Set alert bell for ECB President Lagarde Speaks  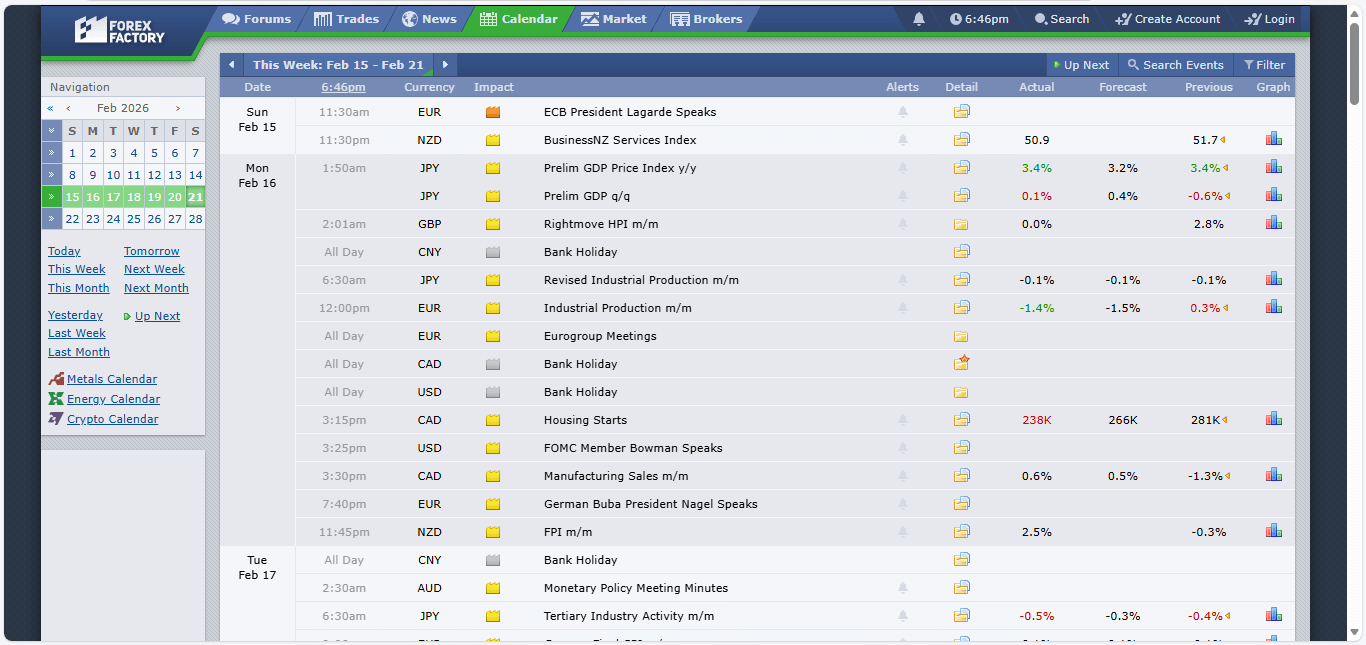(x=903, y=112)
